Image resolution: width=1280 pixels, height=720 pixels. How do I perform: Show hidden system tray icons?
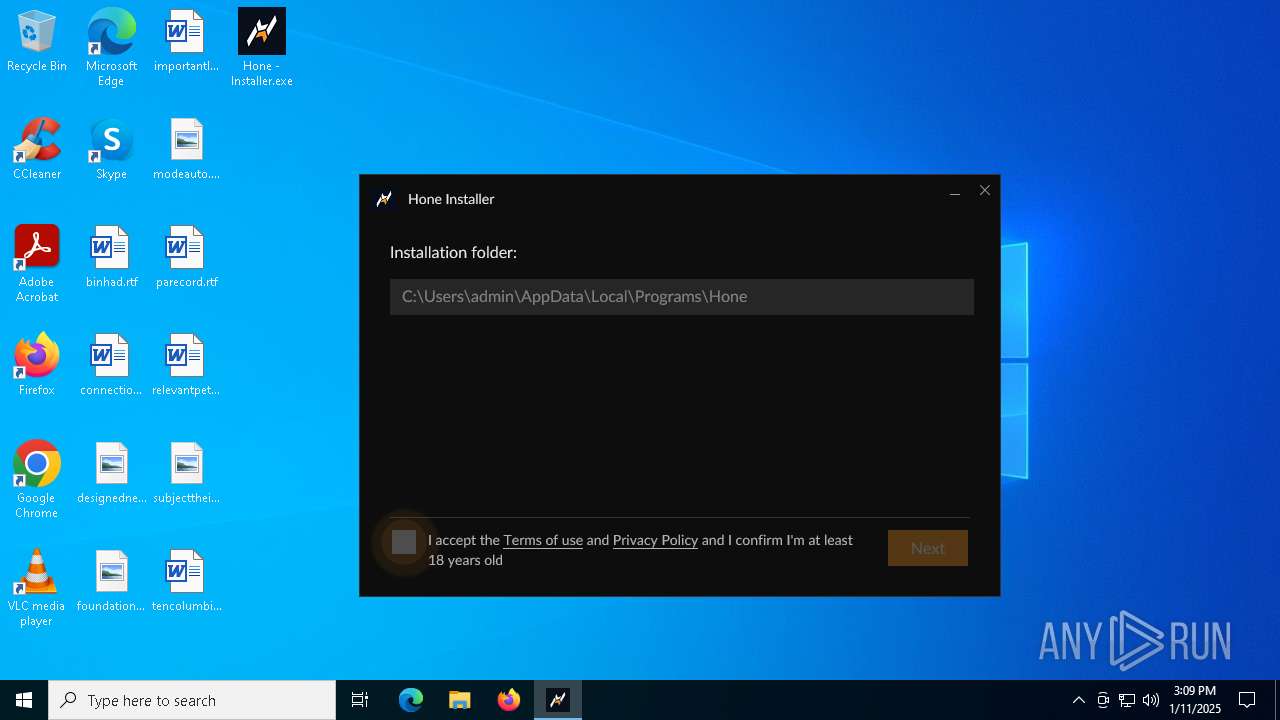[1078, 700]
